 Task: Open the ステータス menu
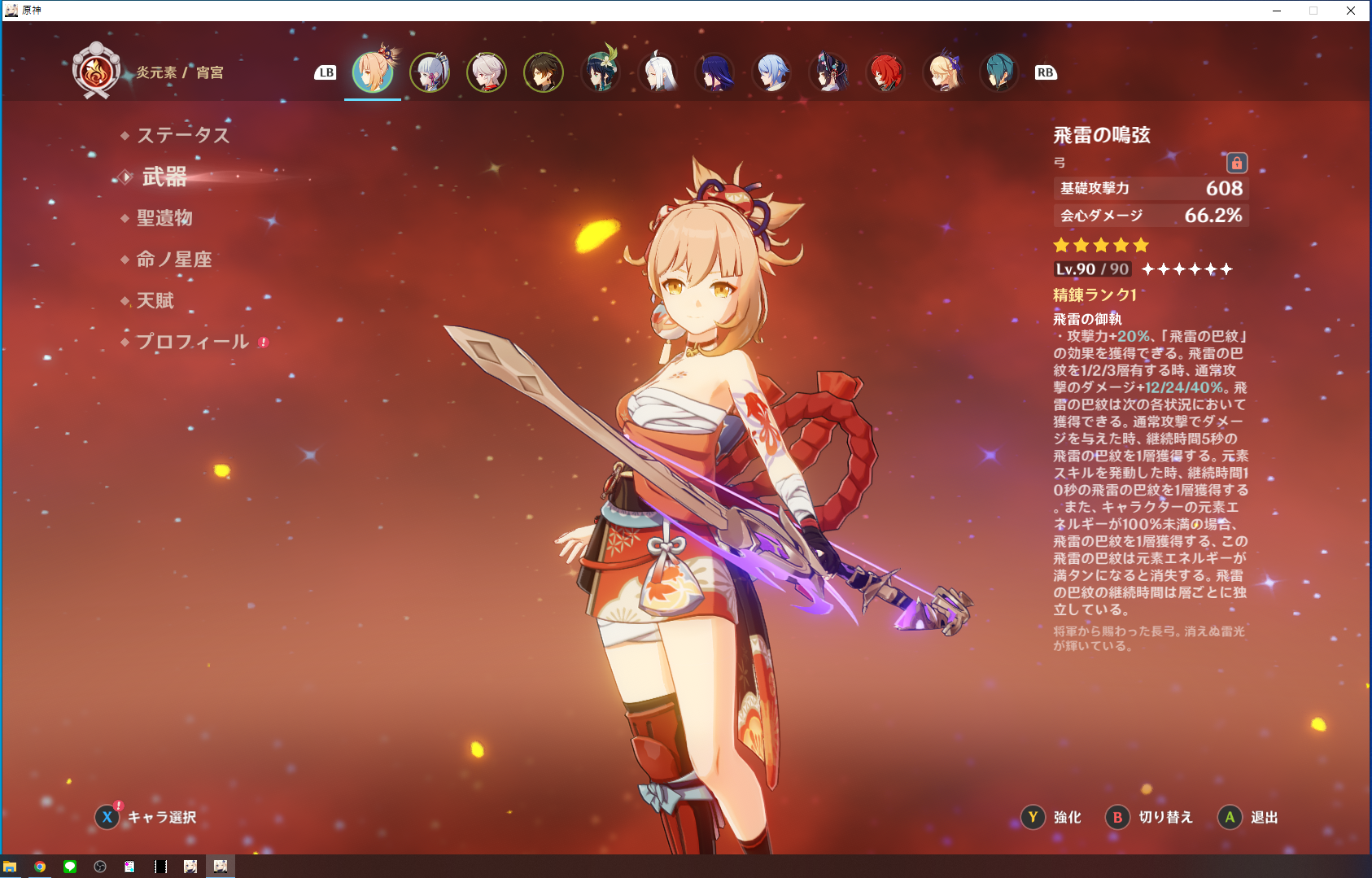click(183, 135)
